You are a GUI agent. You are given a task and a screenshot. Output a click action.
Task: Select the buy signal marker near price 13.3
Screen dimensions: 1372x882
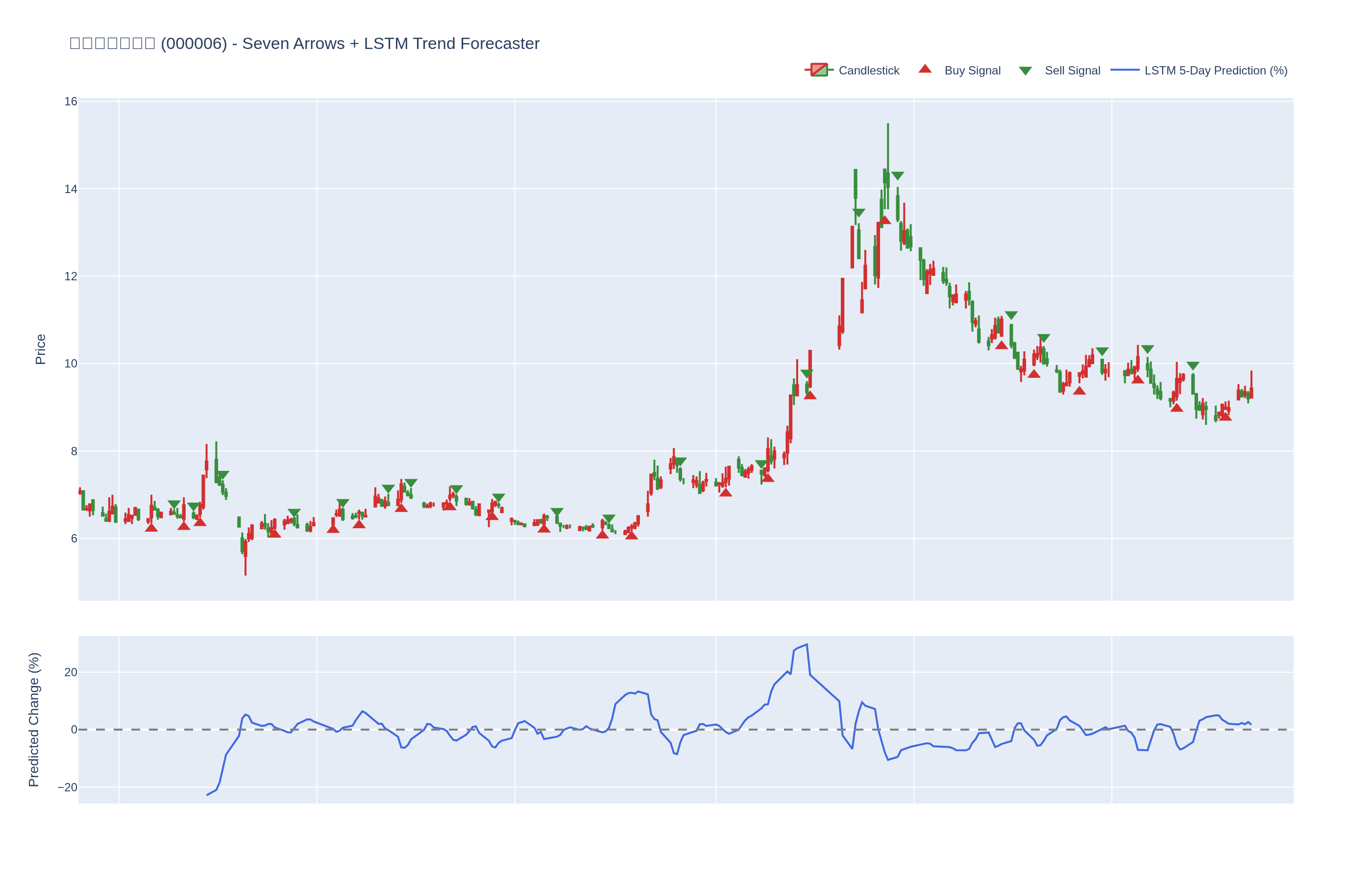pos(885,220)
